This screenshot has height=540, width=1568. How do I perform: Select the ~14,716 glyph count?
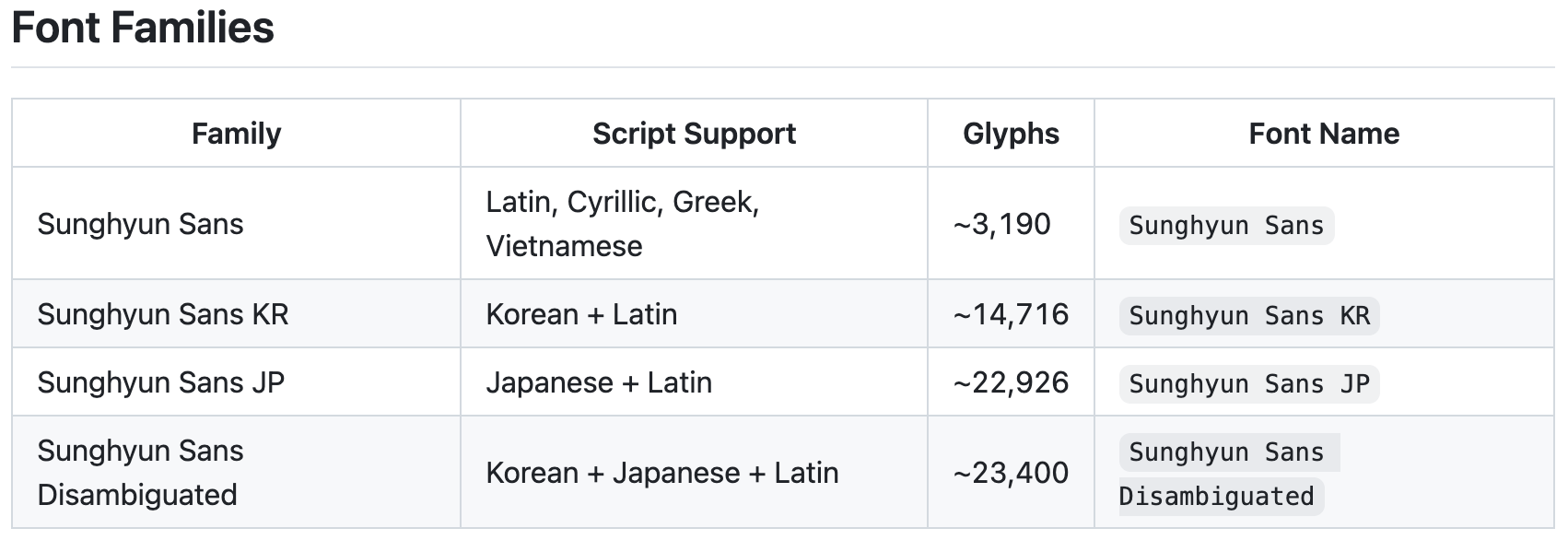(1011, 314)
